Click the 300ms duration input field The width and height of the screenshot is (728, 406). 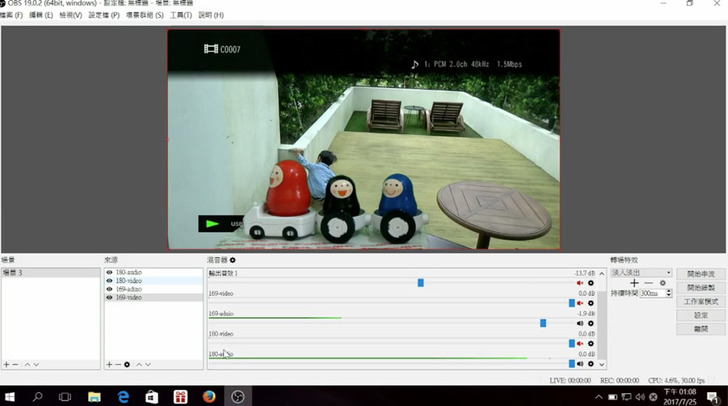point(653,293)
